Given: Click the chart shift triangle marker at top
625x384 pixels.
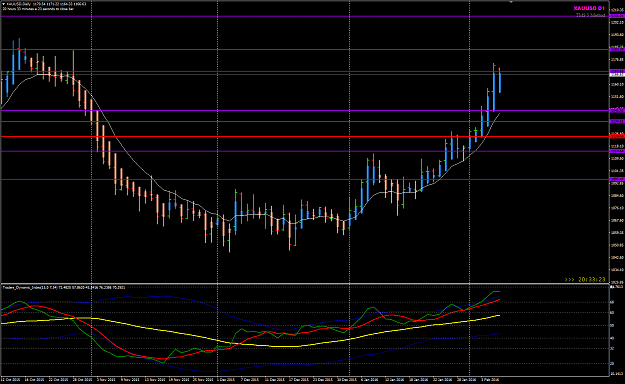Looking at the screenshot, I should coord(511,2).
